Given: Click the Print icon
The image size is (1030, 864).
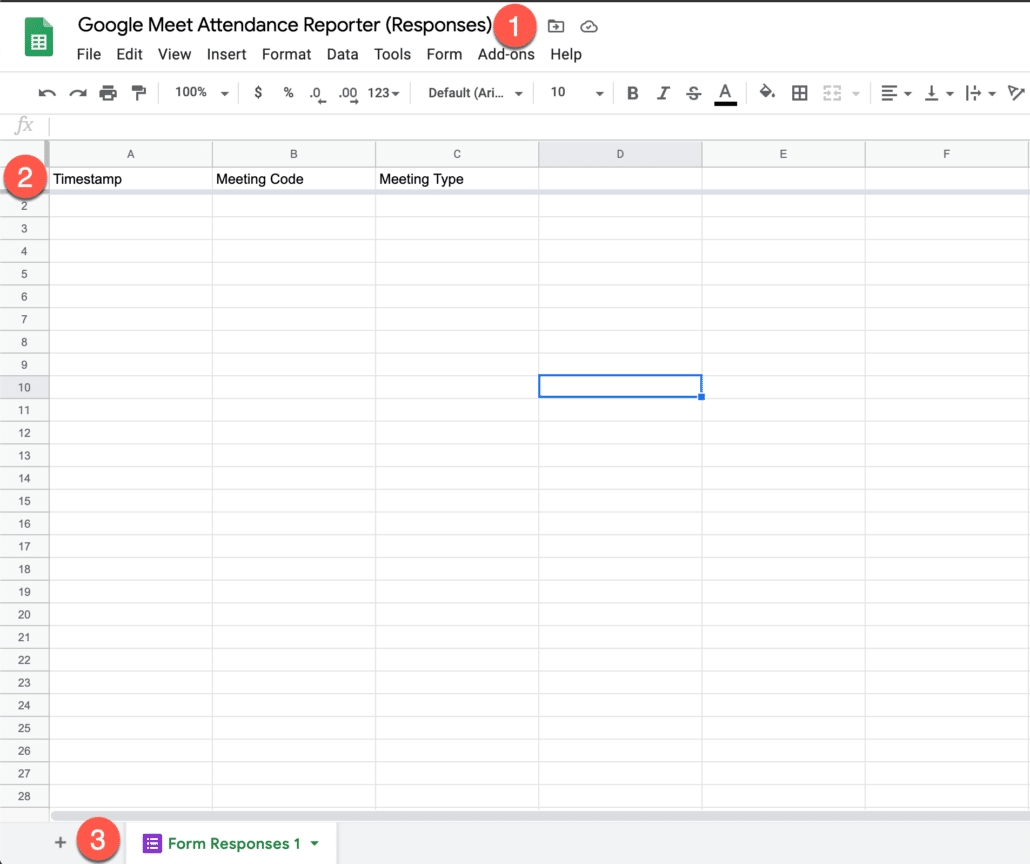Looking at the screenshot, I should click(x=108, y=93).
